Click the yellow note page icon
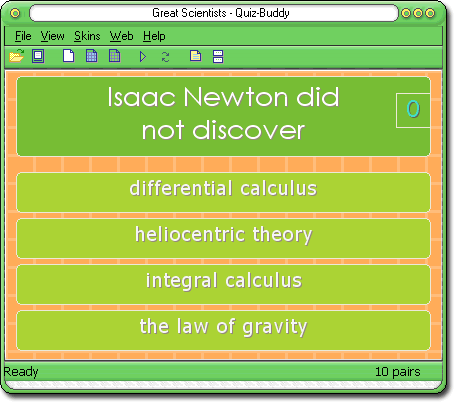This screenshot has width=455, height=402. pos(195,56)
